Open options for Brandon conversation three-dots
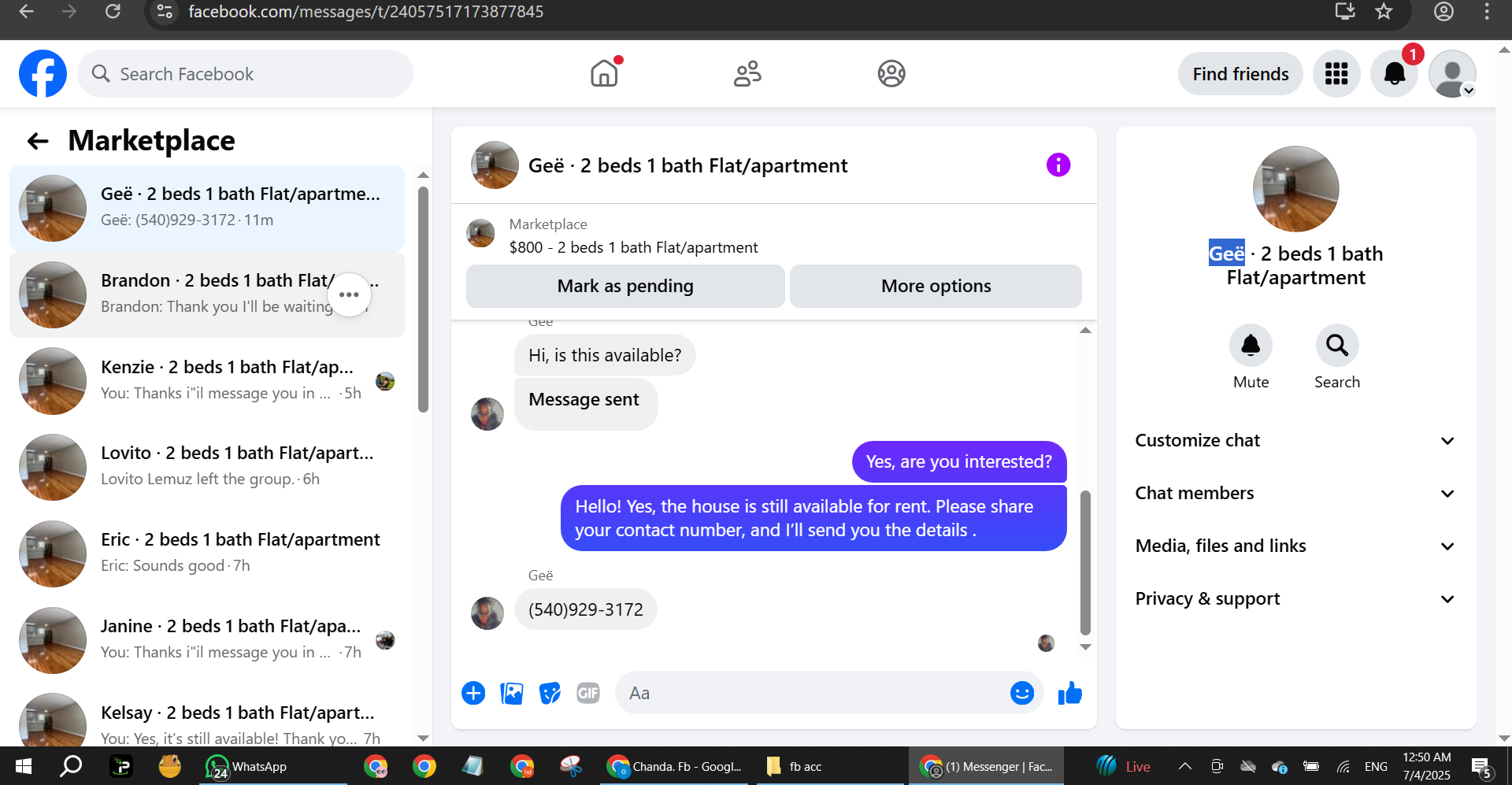The width and height of the screenshot is (1512, 785). [349, 294]
